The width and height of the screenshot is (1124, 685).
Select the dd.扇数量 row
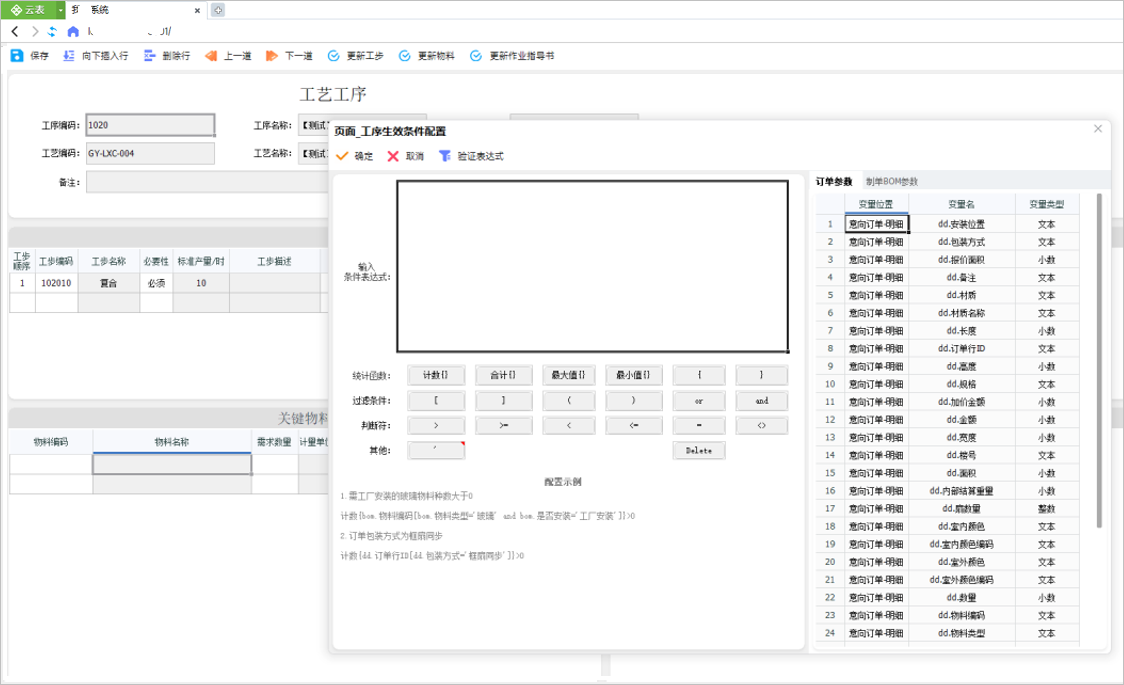point(948,509)
